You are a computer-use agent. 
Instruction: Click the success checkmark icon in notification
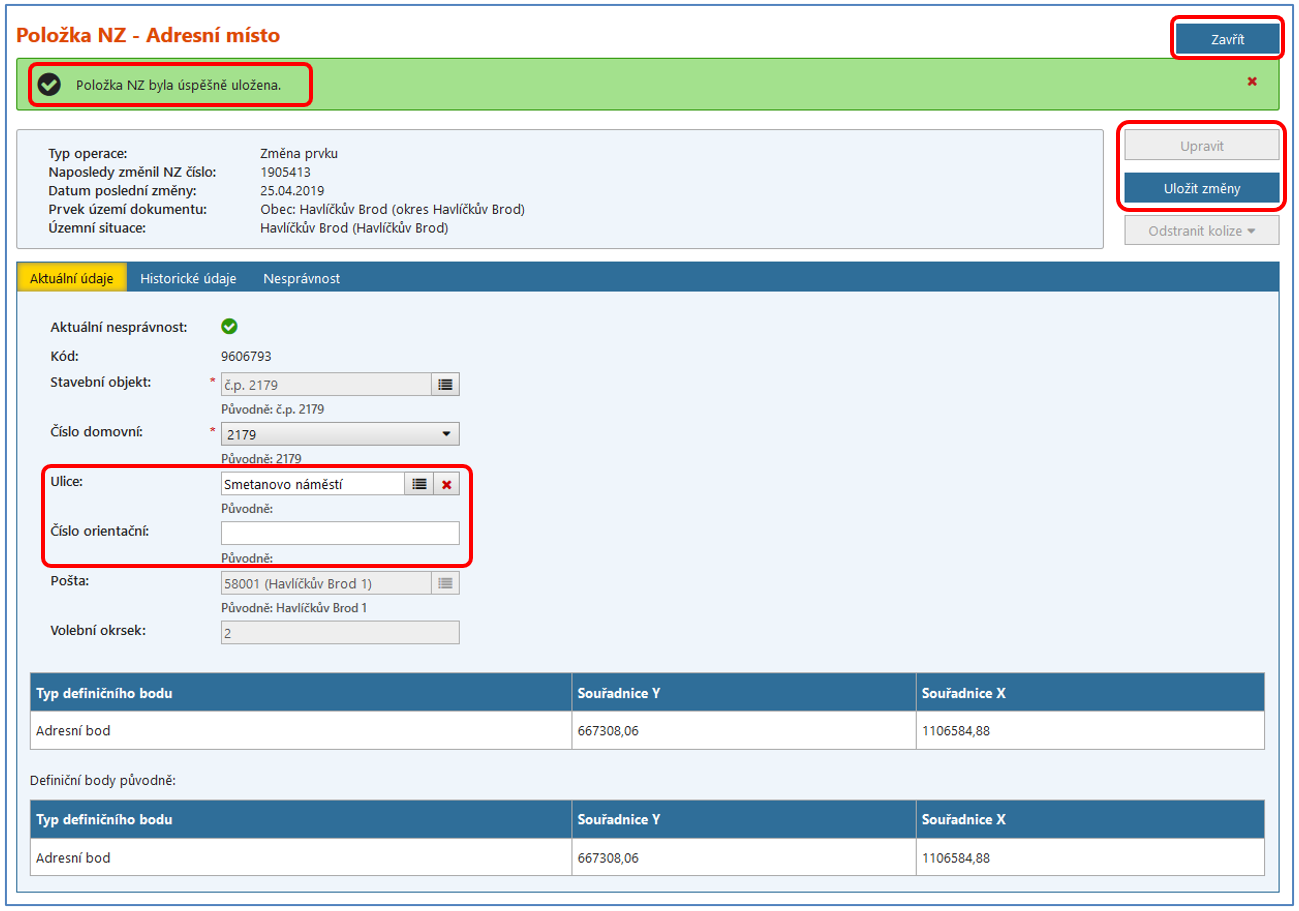point(48,85)
